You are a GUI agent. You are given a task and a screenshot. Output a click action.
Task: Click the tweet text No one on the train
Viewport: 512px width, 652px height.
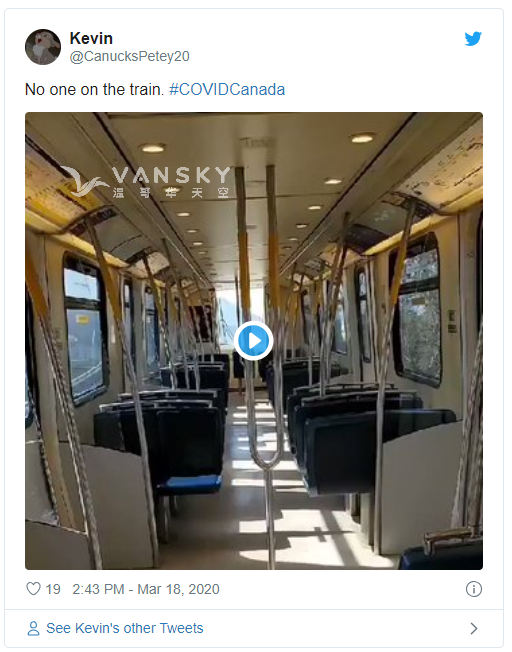click(x=94, y=89)
